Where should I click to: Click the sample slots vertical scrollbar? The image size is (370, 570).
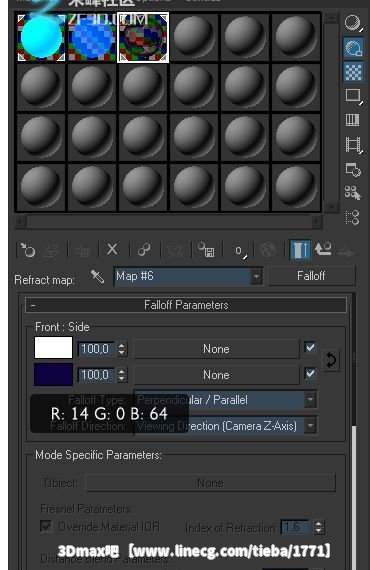coord(331,113)
